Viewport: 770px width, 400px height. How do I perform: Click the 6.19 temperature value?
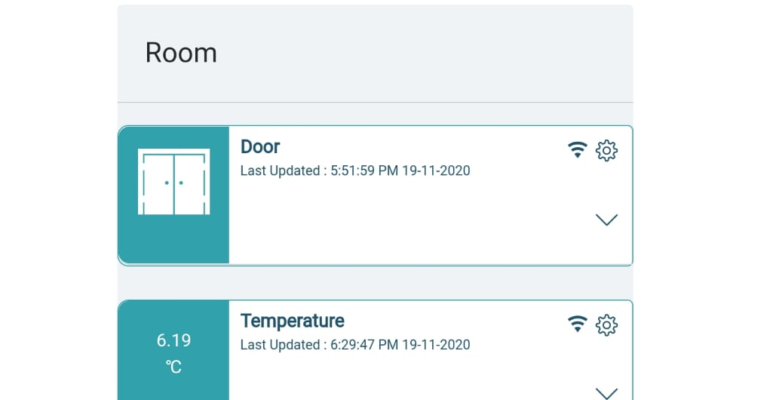coord(174,340)
